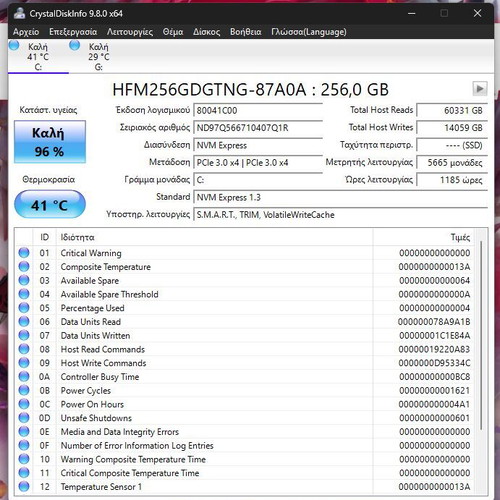Click status orb of Available Spare row
Viewport: 500px width, 500px height.
24,280
